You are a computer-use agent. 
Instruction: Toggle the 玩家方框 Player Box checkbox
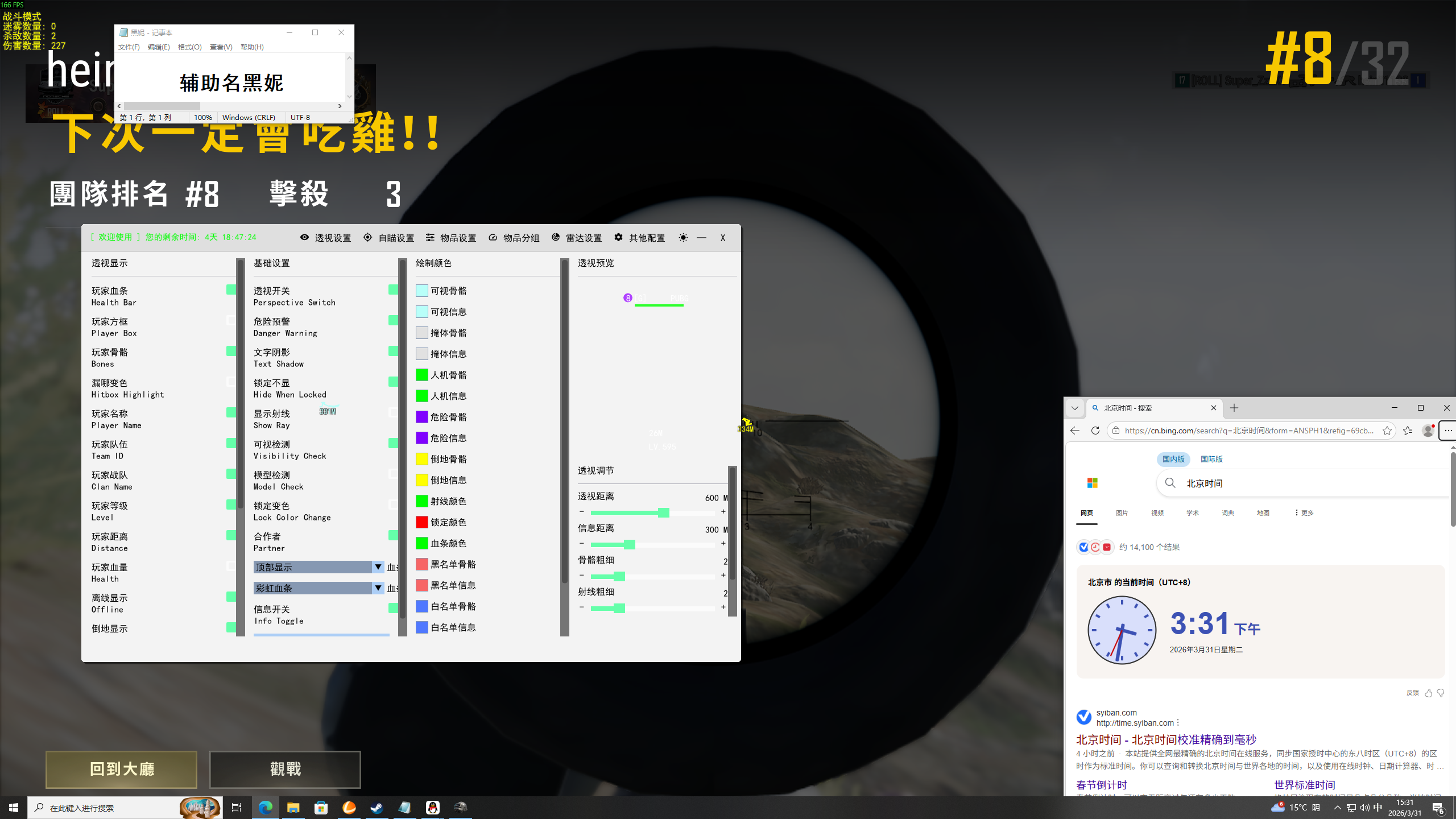pyautogui.click(x=231, y=321)
